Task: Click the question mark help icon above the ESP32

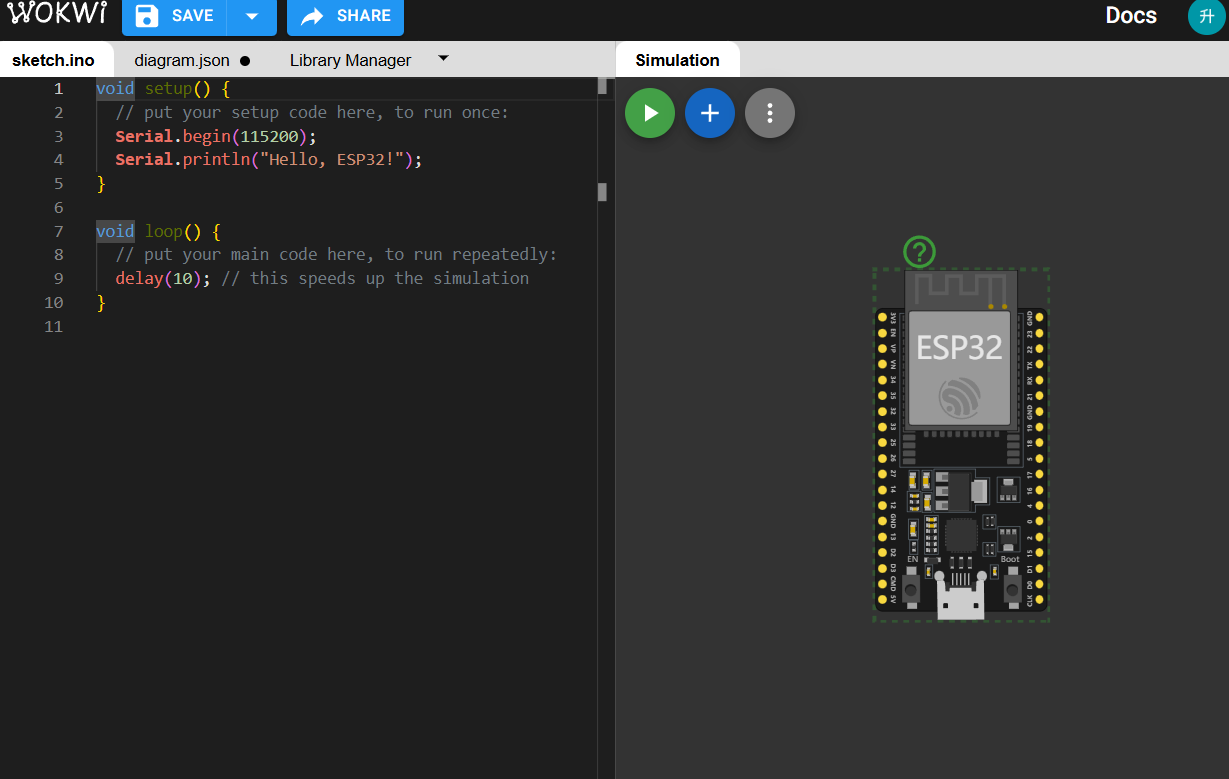Action: coord(918,252)
